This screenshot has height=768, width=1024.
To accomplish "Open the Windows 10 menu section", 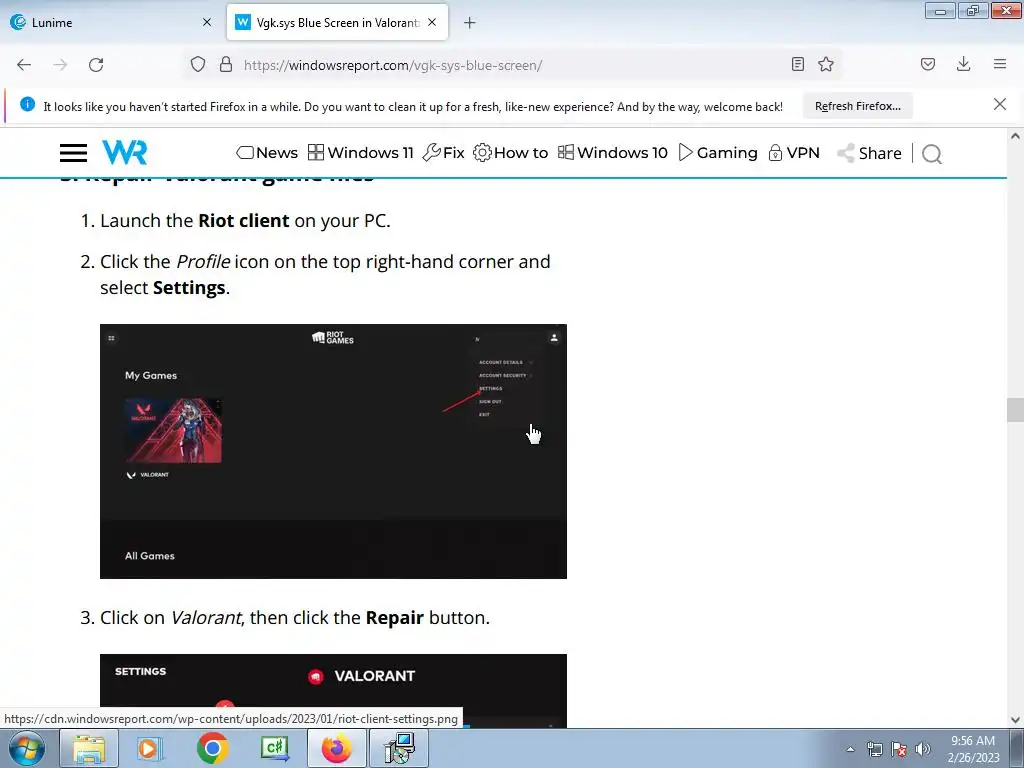I will (613, 153).
